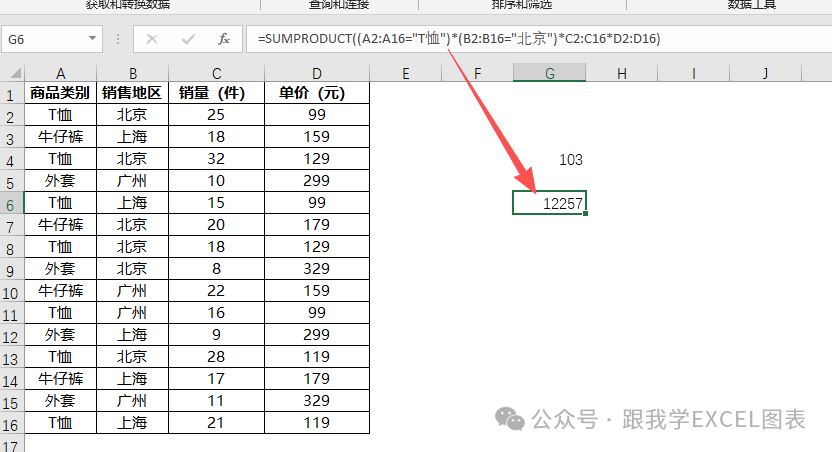Image resolution: width=832 pixels, height=452 pixels.
Task: Click cell showing 103 in column G
Action: tap(550, 159)
